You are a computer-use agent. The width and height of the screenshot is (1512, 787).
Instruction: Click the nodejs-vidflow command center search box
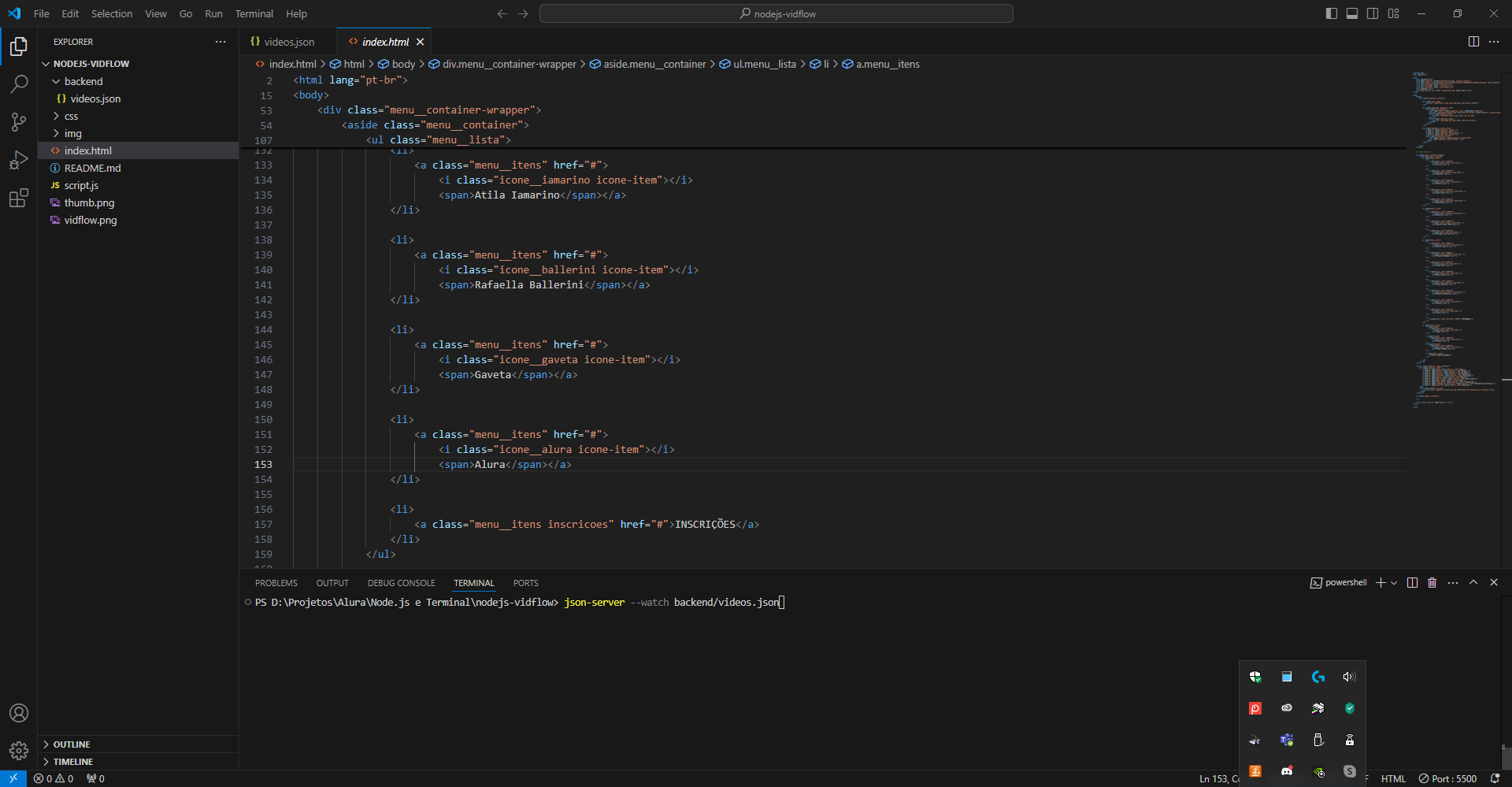(x=776, y=13)
